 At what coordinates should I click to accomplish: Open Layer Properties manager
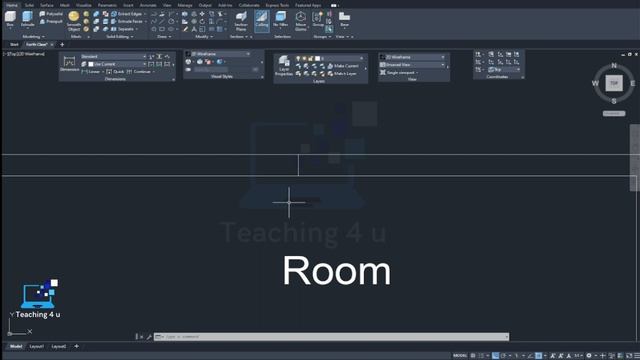pyautogui.click(x=284, y=66)
